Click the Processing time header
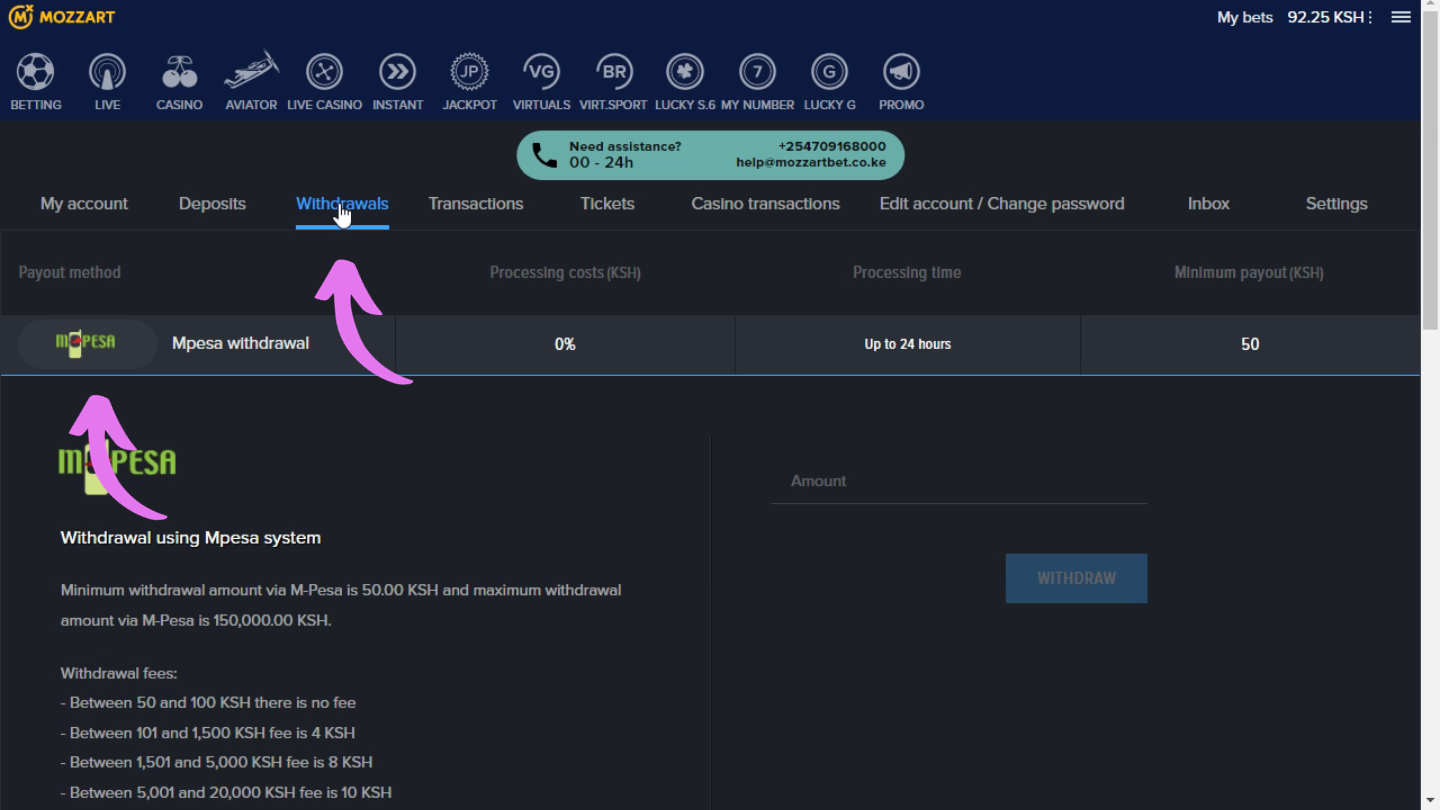The height and width of the screenshot is (810, 1440). click(x=907, y=272)
